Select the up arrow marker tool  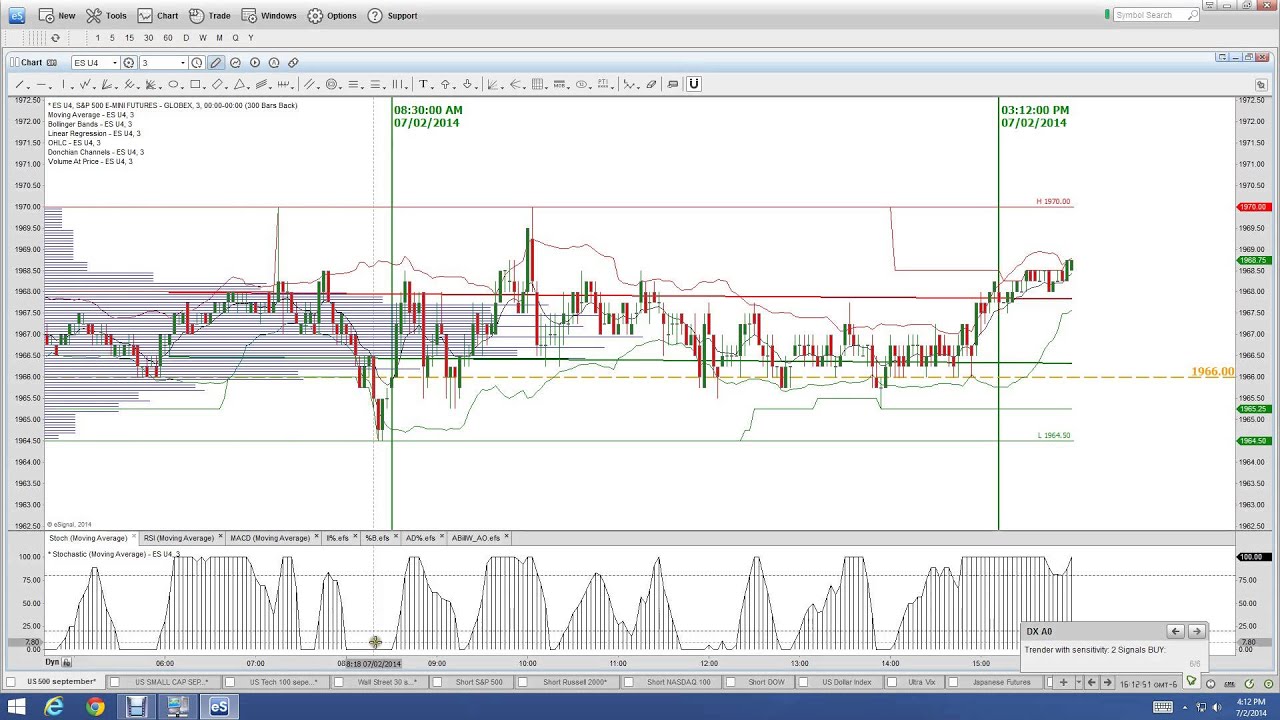point(445,85)
